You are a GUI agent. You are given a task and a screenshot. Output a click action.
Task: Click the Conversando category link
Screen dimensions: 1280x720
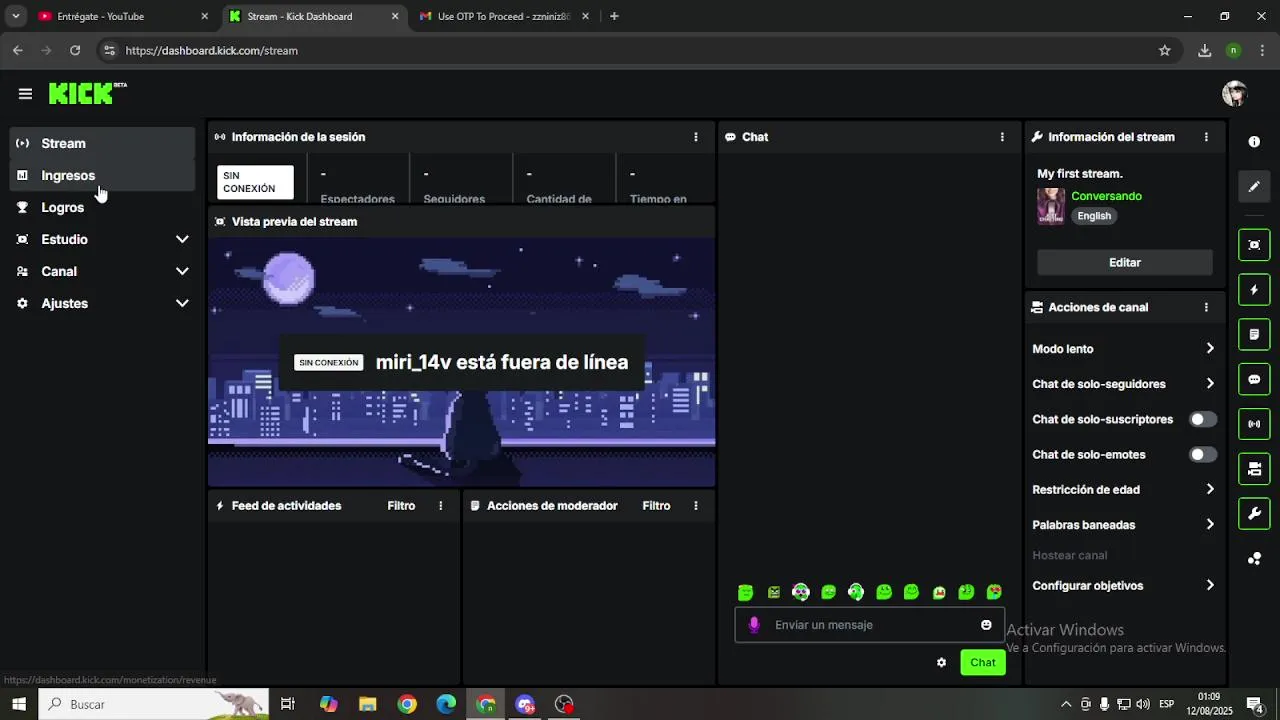(1106, 196)
